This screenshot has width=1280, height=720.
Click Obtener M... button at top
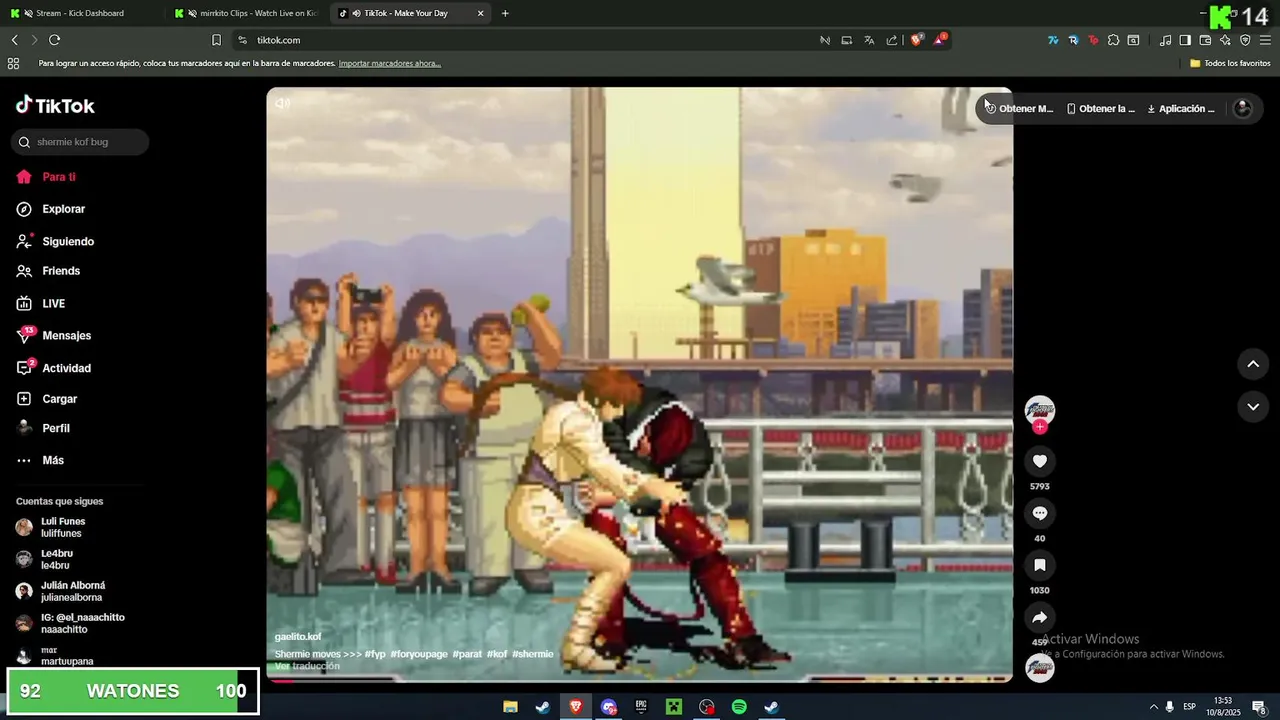point(1020,109)
